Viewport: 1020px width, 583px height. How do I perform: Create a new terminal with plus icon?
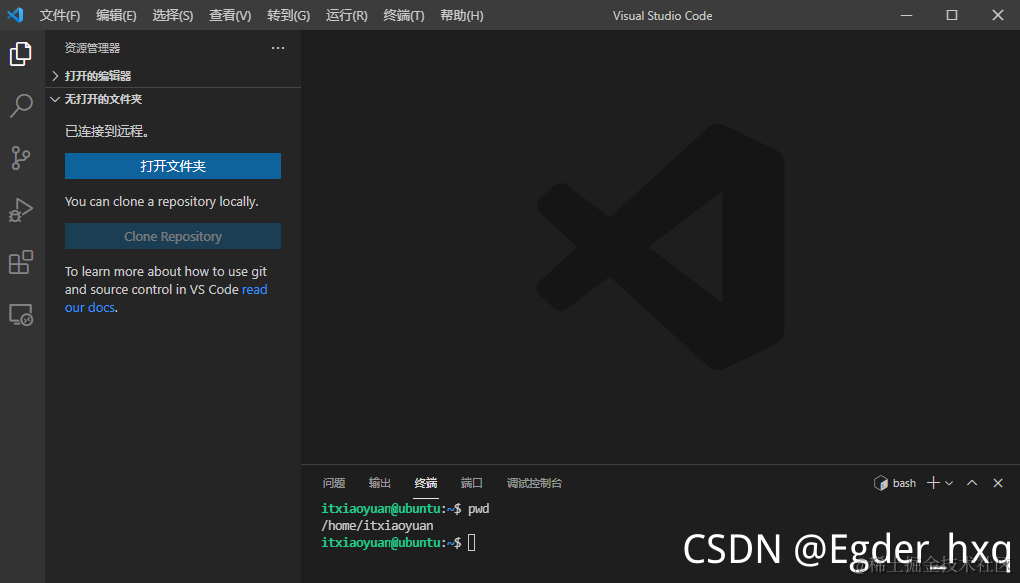[933, 483]
